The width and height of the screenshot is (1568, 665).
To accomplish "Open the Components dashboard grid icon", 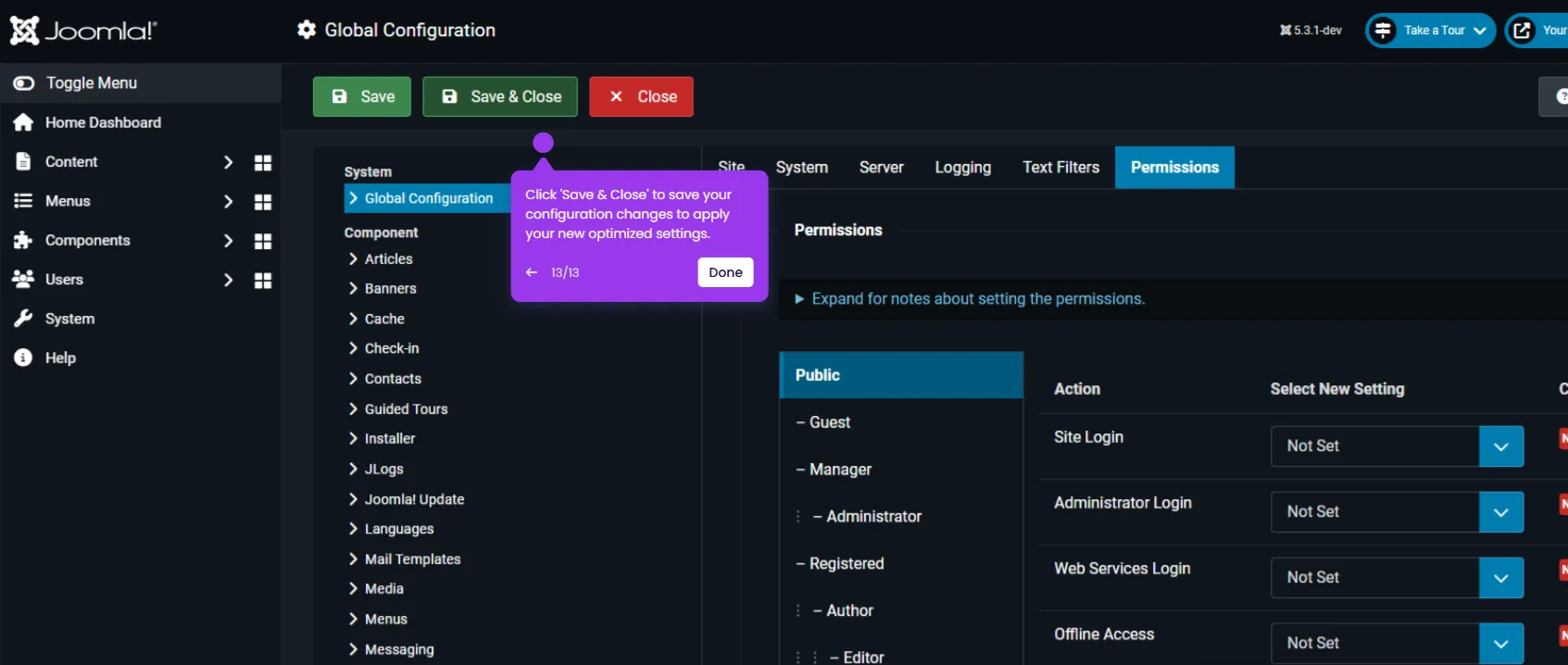I will tap(263, 241).
